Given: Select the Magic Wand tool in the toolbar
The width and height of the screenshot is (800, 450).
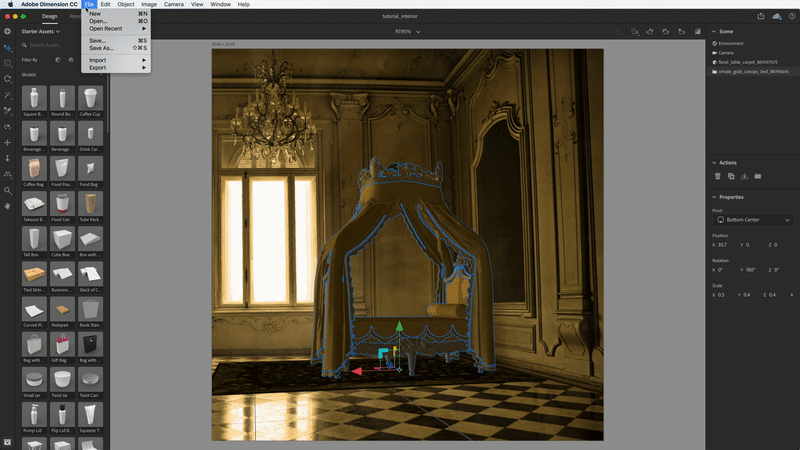Looking at the screenshot, I should (x=8, y=94).
